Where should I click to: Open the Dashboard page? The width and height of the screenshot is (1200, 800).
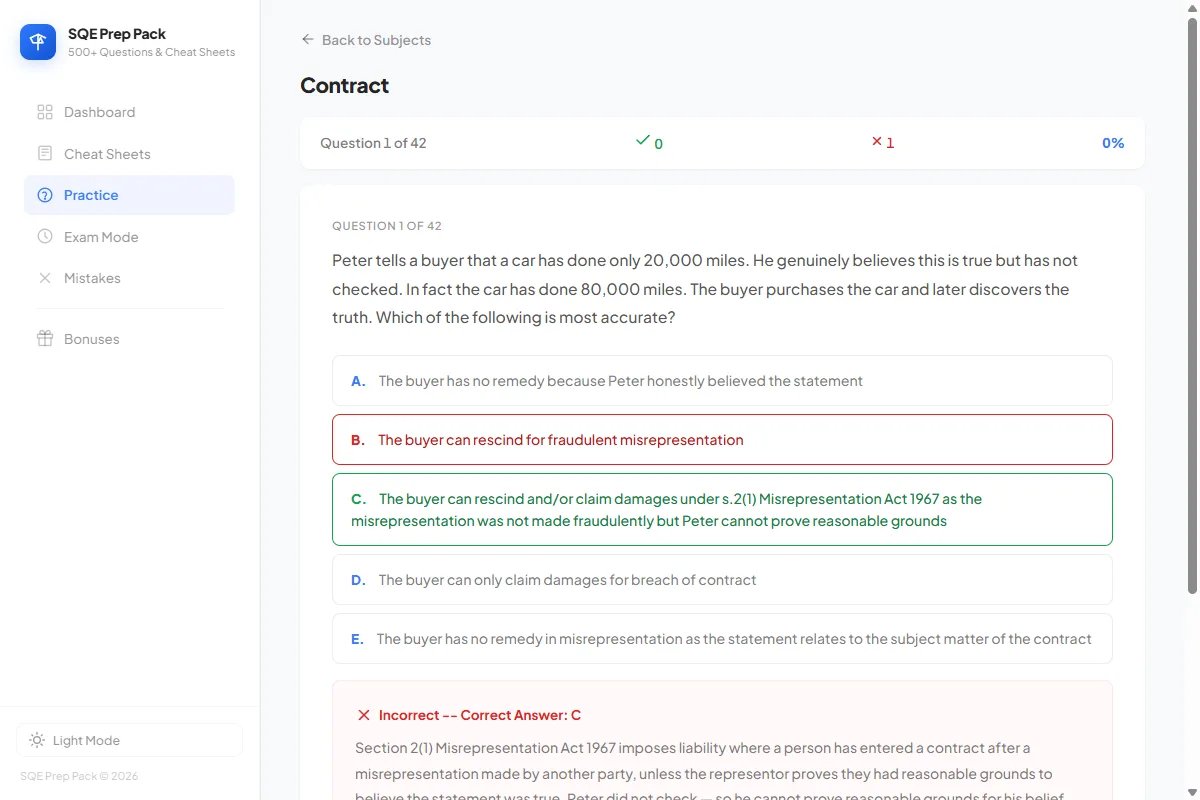click(129, 112)
